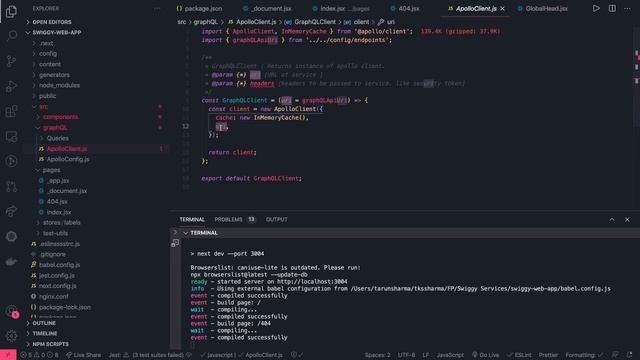Change UTF-8 file encoding
640x360 pixels.
pyautogui.click(x=406, y=355)
